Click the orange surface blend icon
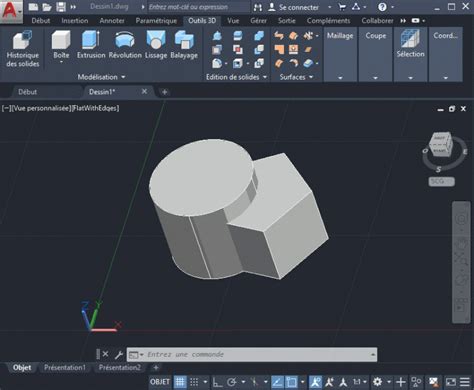This screenshot has width=474, height=390. click(279, 35)
